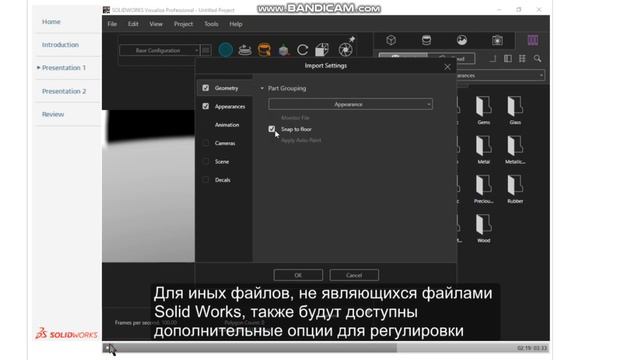This screenshot has width=640, height=360.
Task: Open the purple Libraries palette tab
Action: [x=533, y=40]
